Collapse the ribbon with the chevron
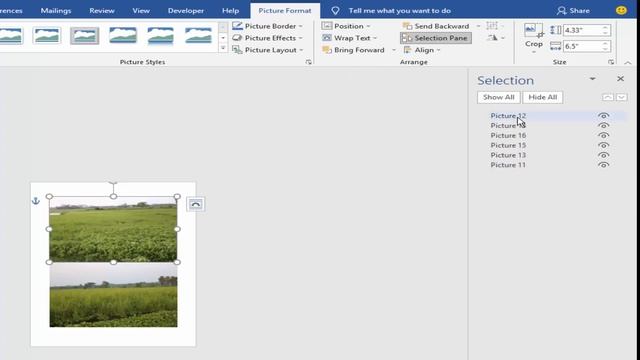The width and height of the screenshot is (640, 360). click(x=628, y=62)
